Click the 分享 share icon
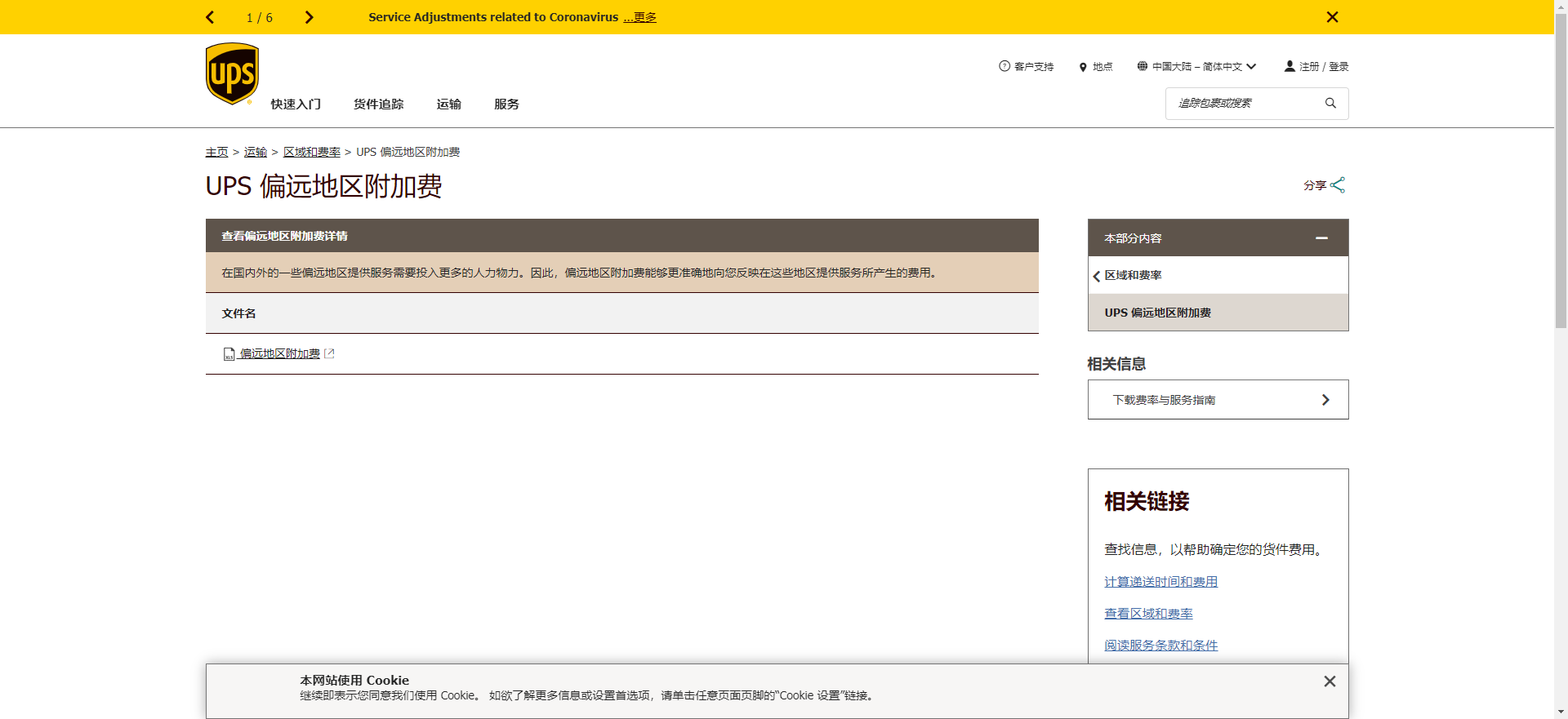 click(1337, 185)
